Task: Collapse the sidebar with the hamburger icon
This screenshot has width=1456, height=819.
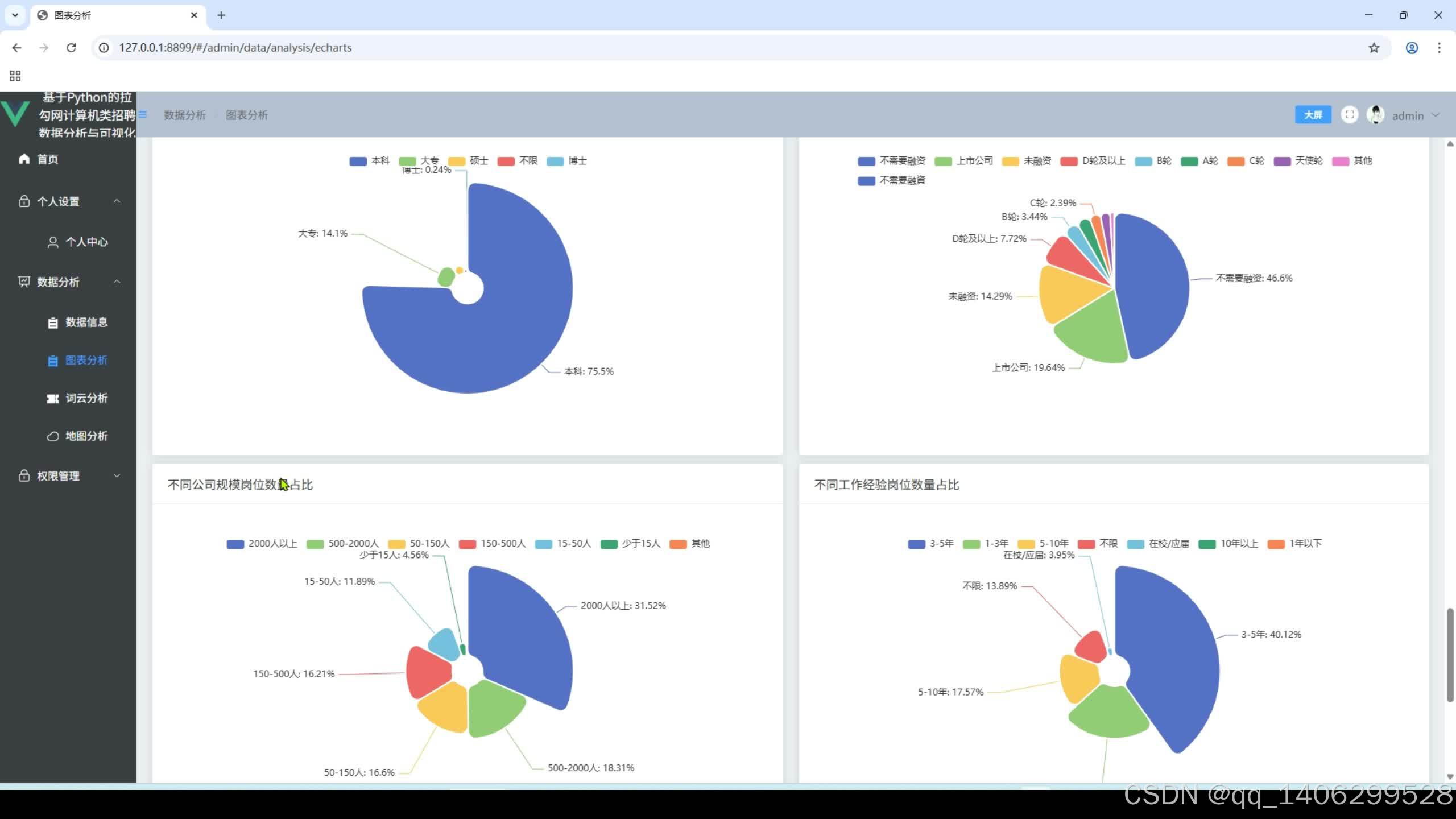Action: coord(143,115)
